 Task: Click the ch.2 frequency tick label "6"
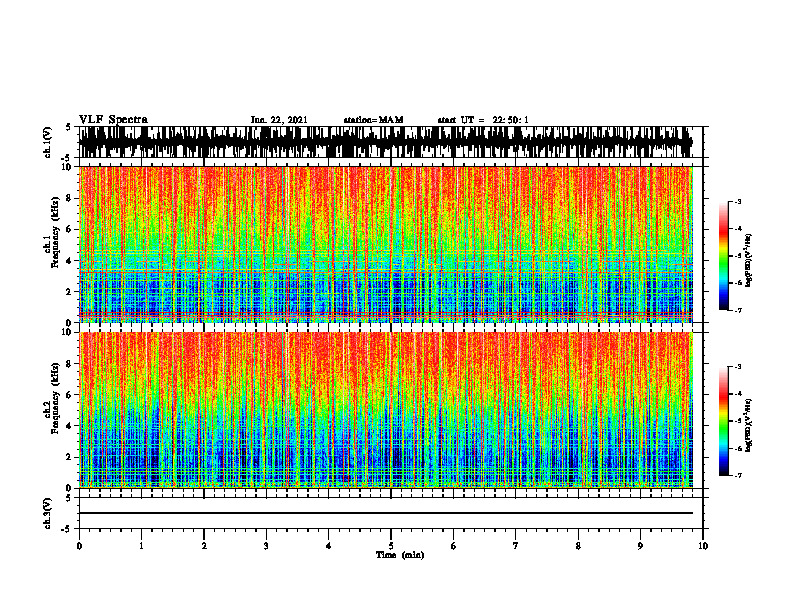point(69,395)
